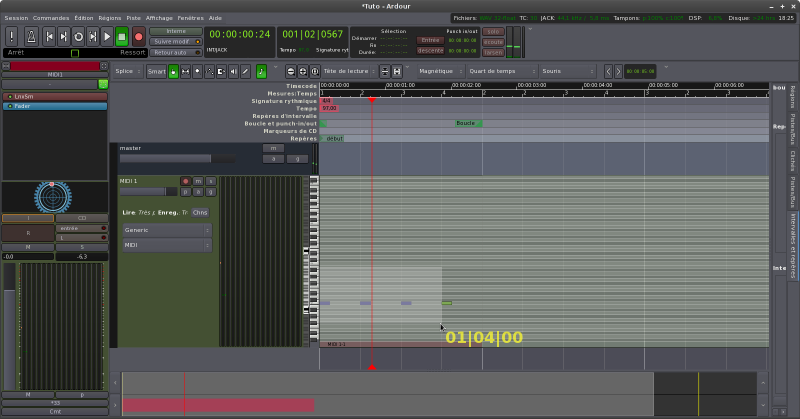Open the Session menu
The image size is (800, 419).
[16, 18]
